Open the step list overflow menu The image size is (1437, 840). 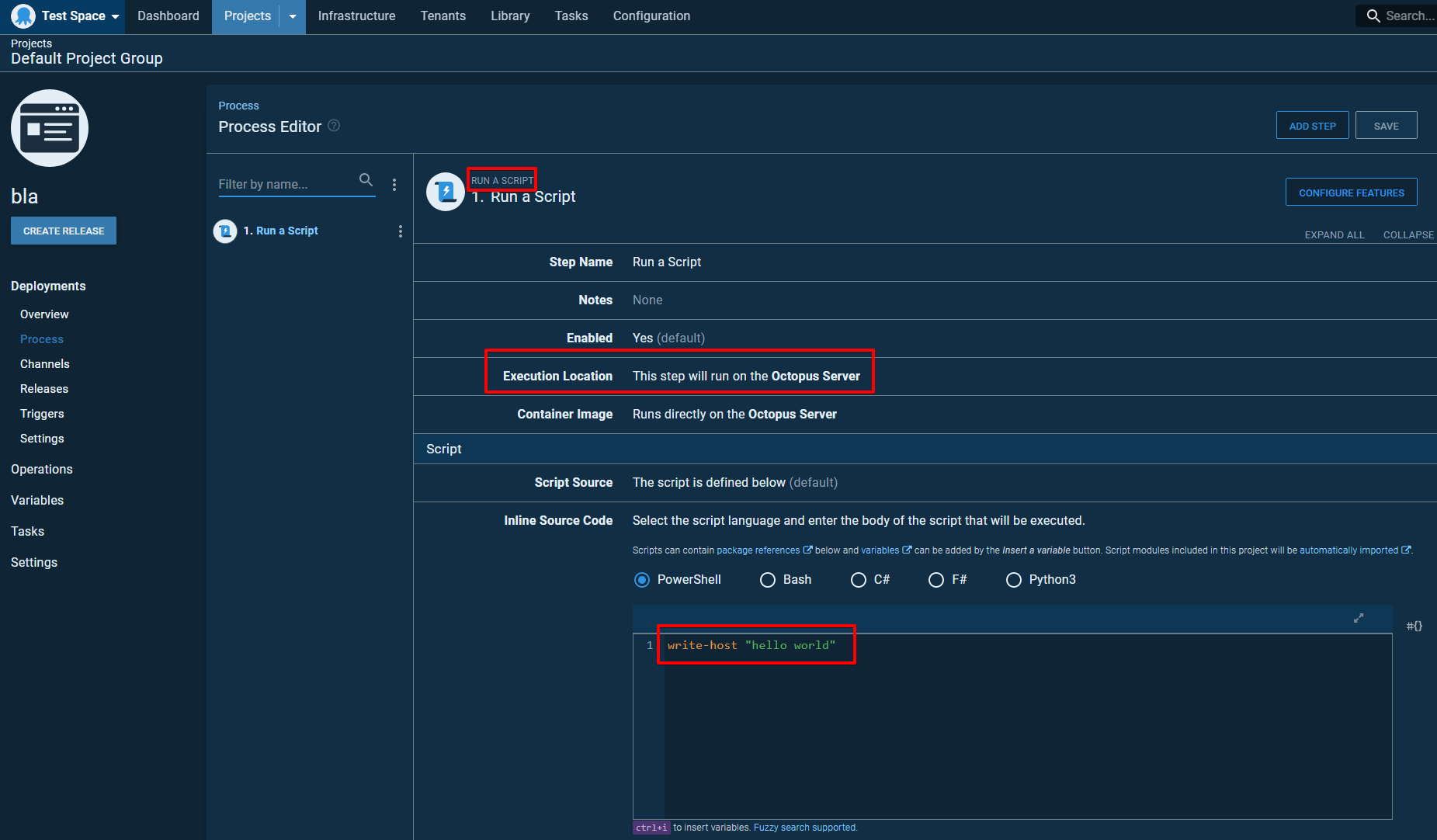click(394, 185)
